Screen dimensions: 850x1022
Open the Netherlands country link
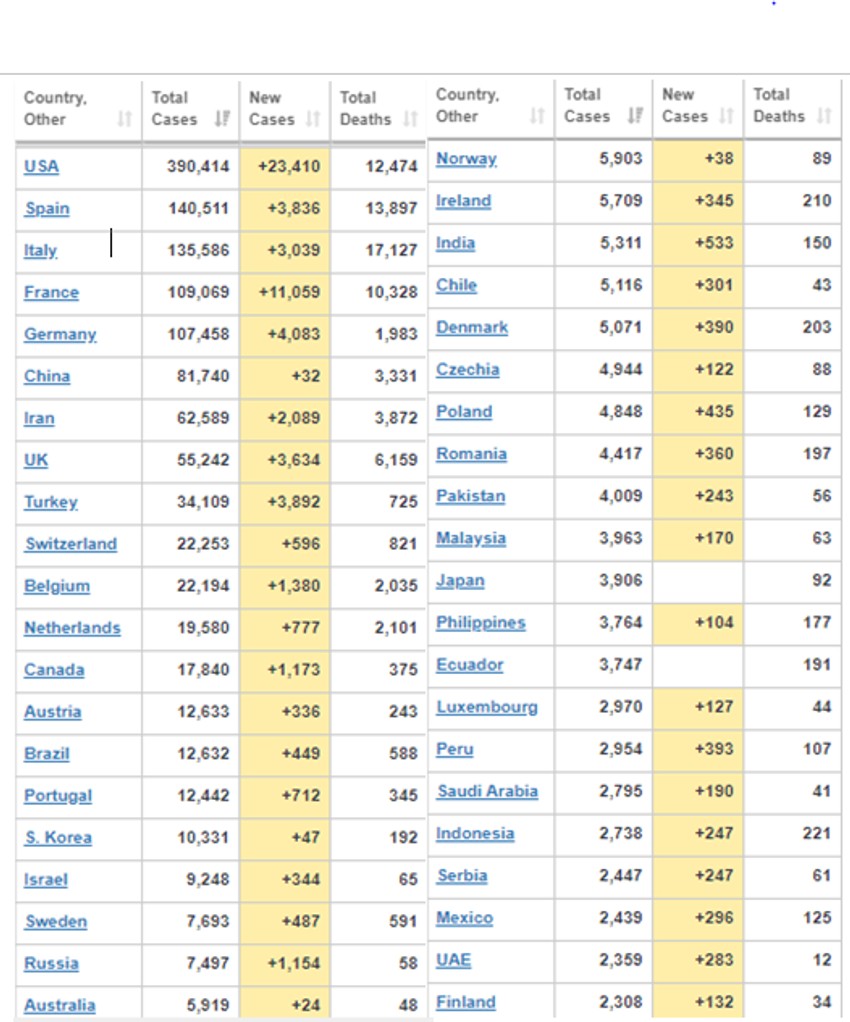[x=72, y=629]
